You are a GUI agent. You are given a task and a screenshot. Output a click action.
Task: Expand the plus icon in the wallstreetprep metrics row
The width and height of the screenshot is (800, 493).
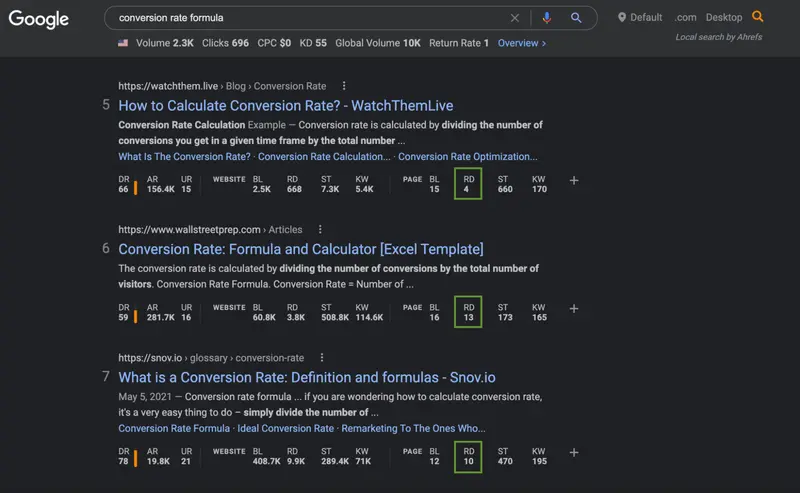coord(574,308)
